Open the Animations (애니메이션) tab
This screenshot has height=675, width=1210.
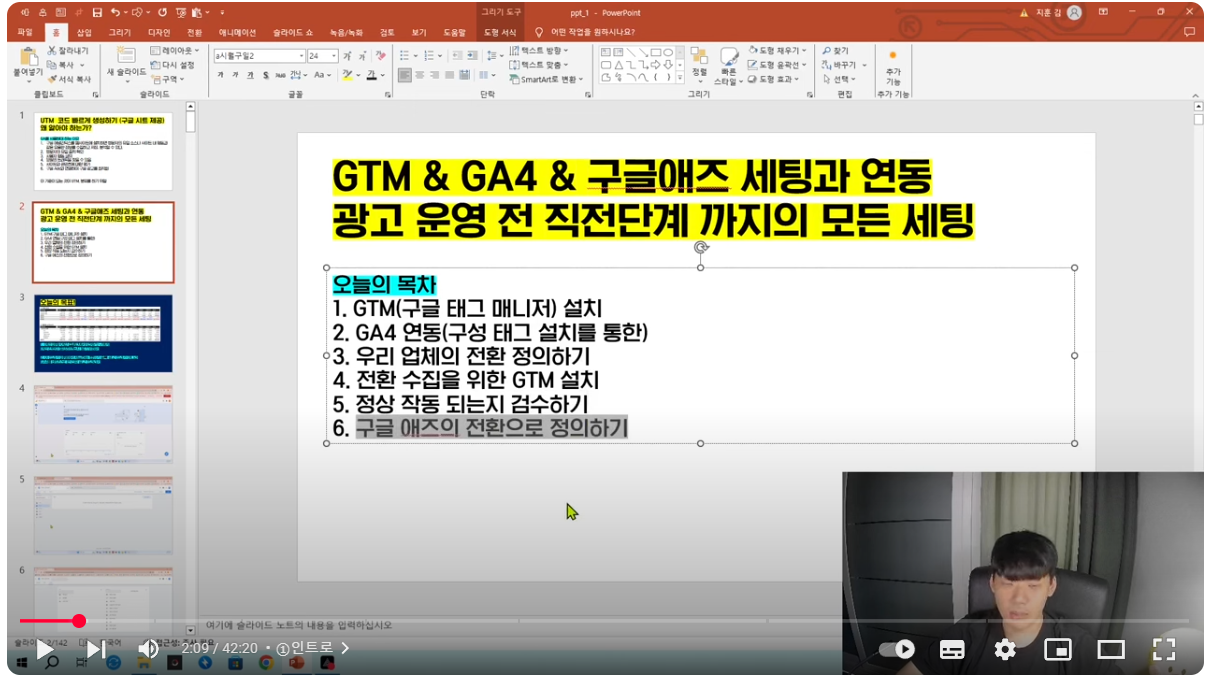click(237, 32)
